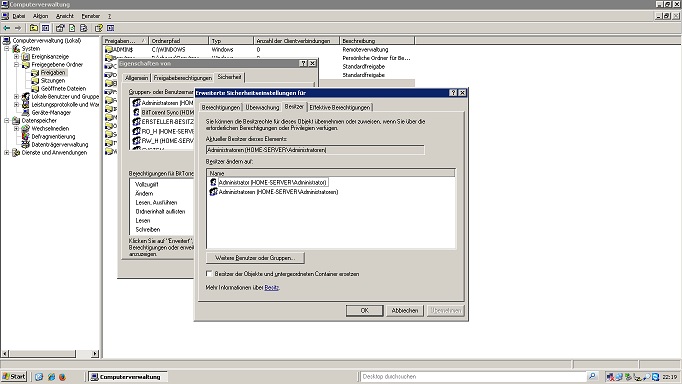Expand Dienste und Anwendungen node

pyautogui.click(x=7, y=153)
